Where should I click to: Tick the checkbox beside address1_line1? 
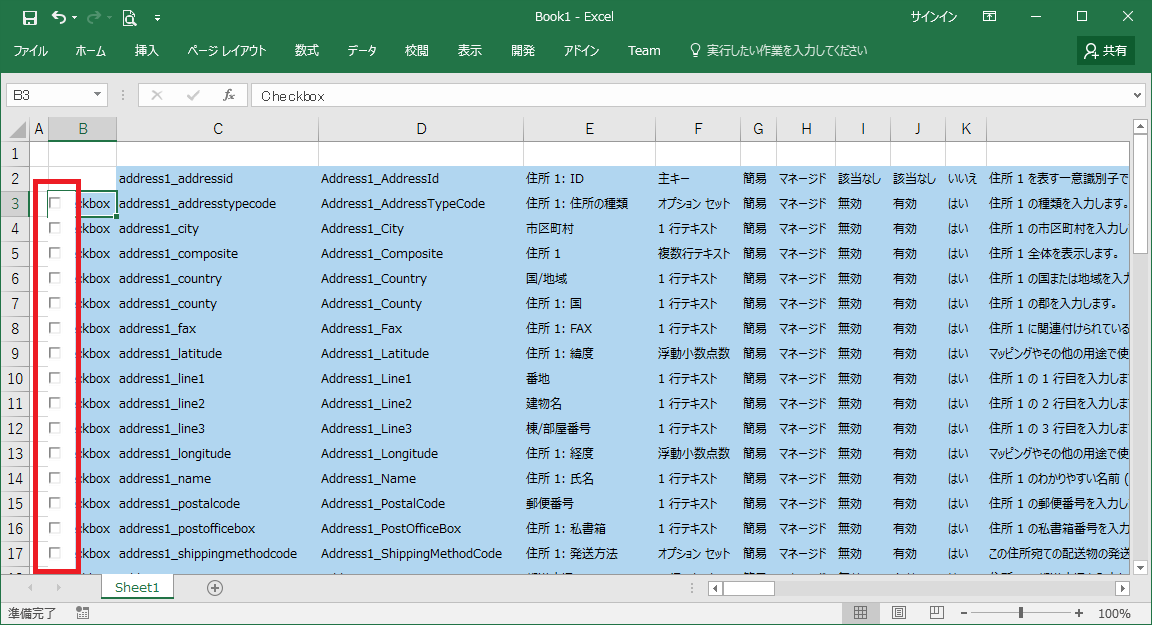tap(55, 377)
